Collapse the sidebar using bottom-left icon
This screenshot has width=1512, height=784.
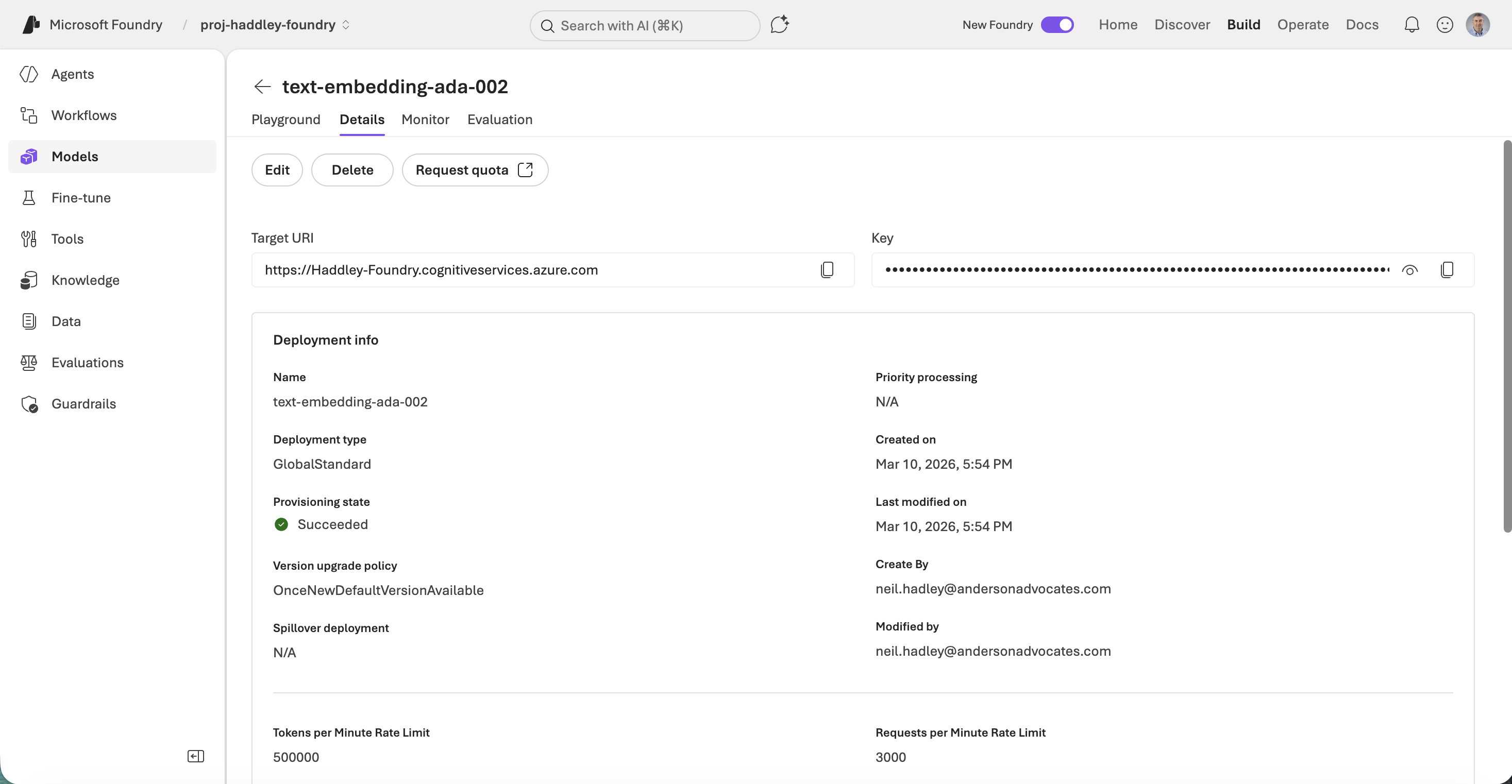(195, 756)
